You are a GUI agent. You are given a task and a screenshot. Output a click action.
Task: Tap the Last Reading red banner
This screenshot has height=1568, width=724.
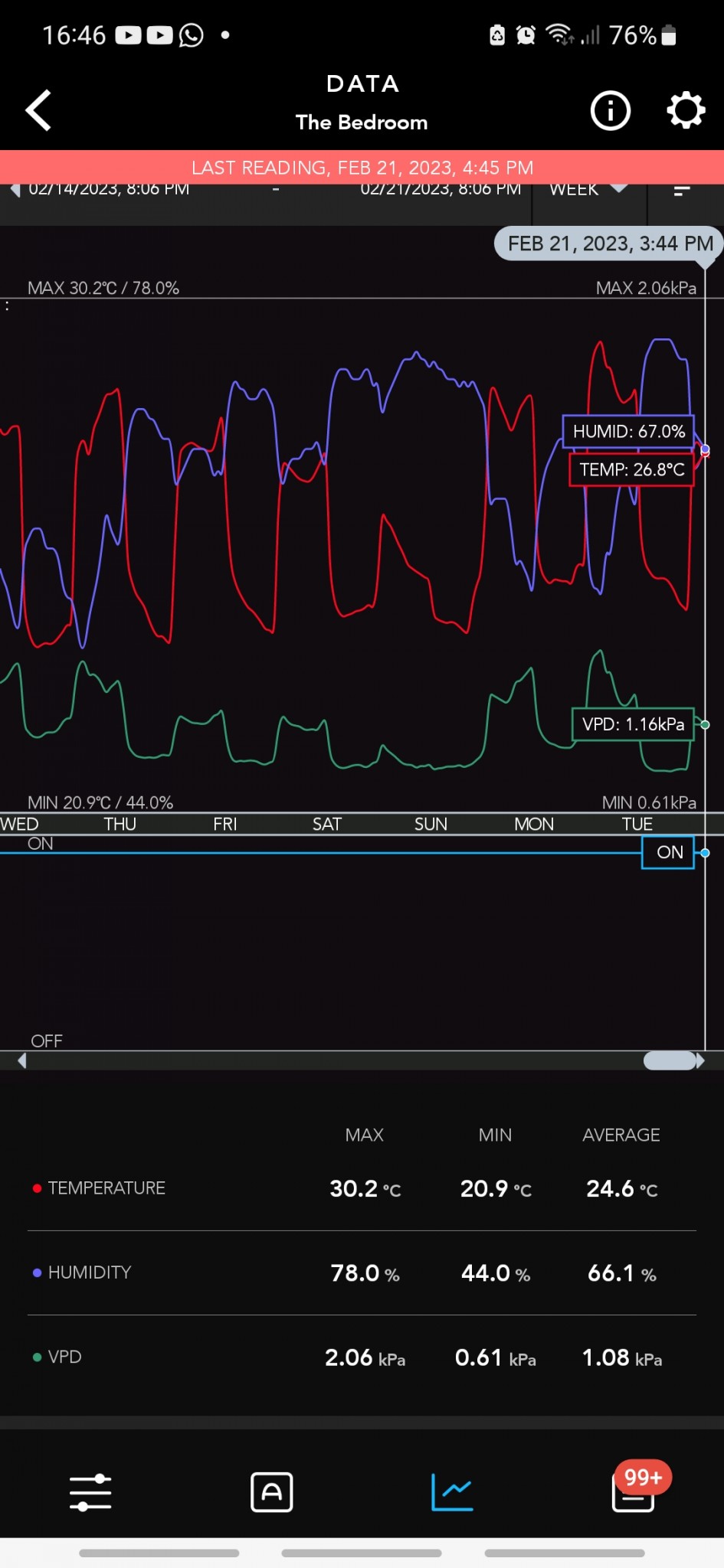362,168
